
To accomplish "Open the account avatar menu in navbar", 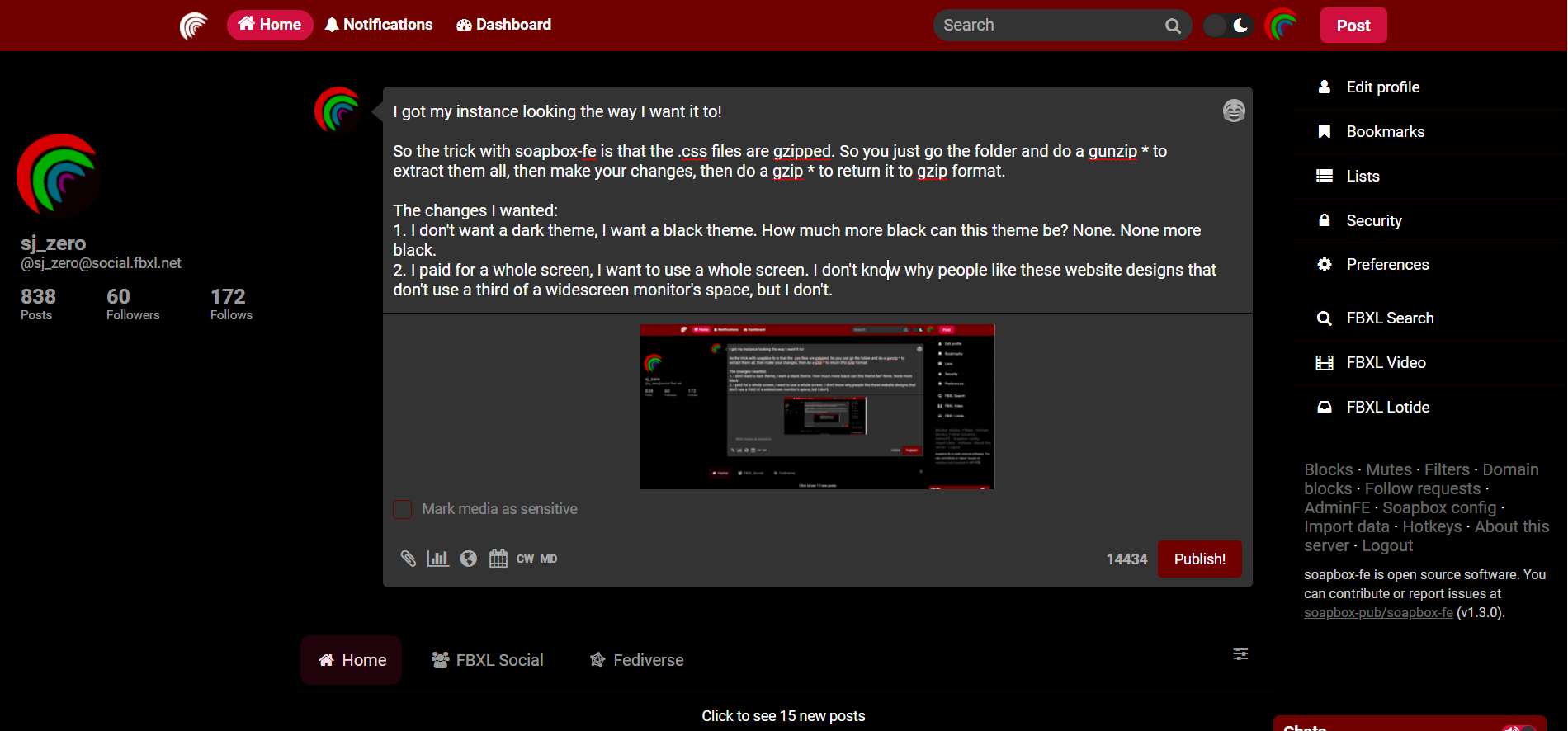I will pos(1282,26).
